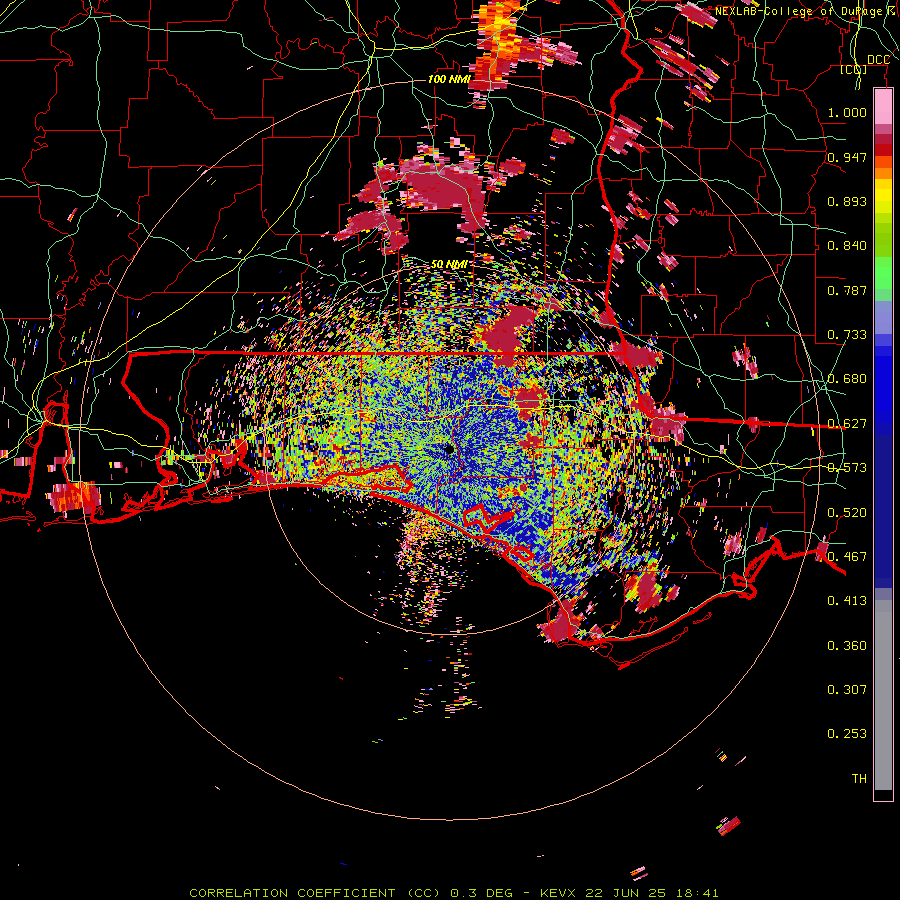Click the TH label on the legend
900x900 pixels.
click(859, 779)
